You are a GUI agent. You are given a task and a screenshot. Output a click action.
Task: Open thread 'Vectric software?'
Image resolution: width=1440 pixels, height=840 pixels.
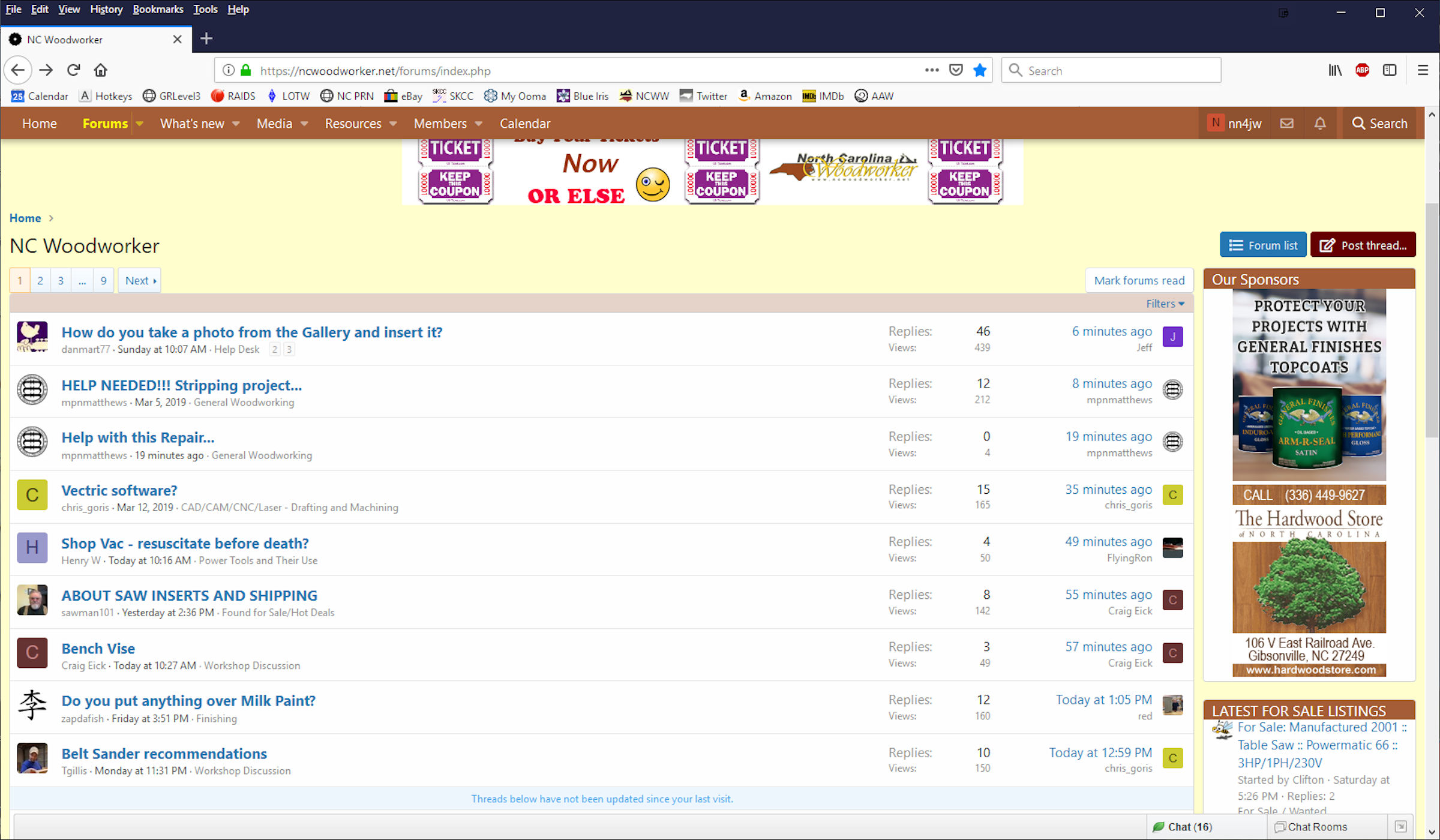click(119, 490)
